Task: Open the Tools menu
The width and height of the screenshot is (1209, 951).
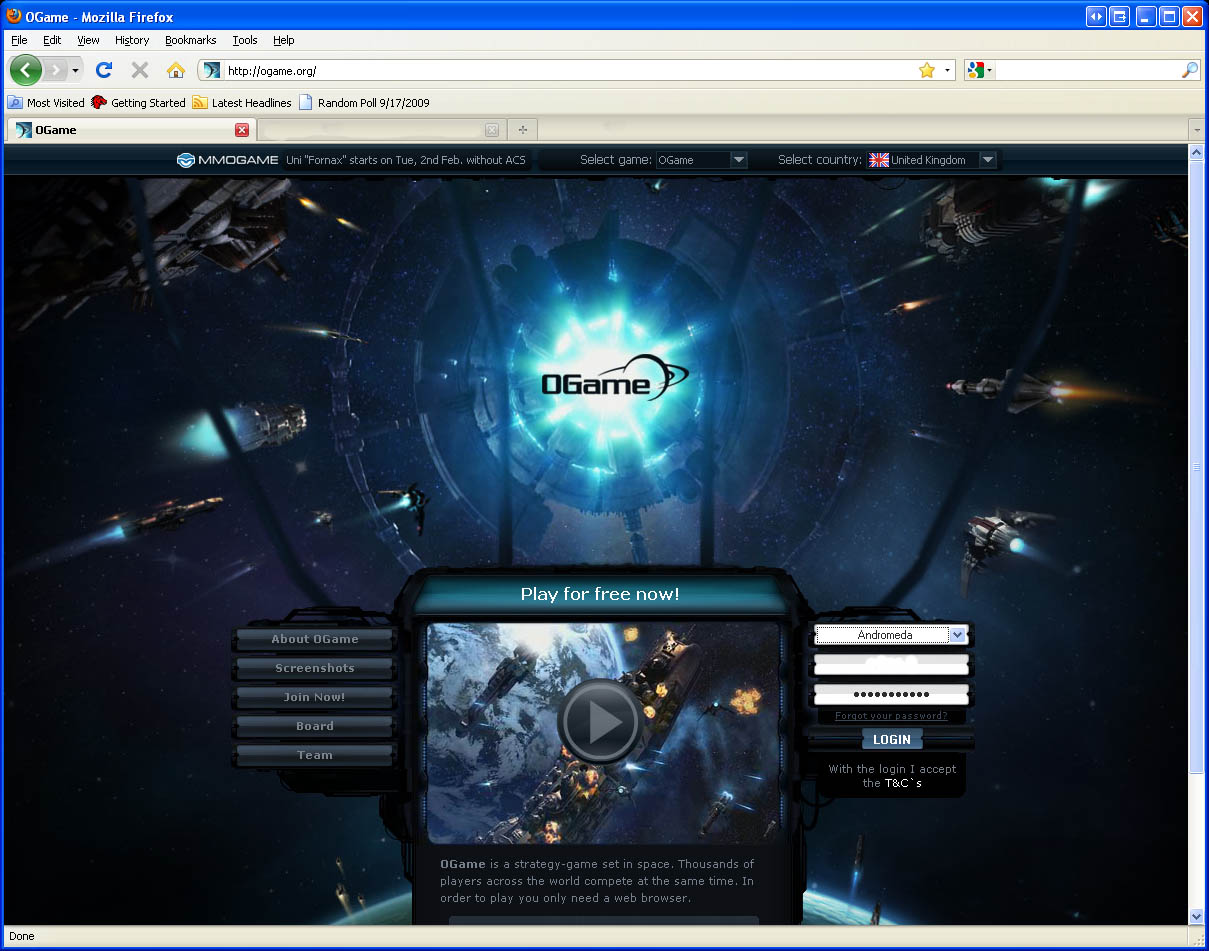Action: 245,40
